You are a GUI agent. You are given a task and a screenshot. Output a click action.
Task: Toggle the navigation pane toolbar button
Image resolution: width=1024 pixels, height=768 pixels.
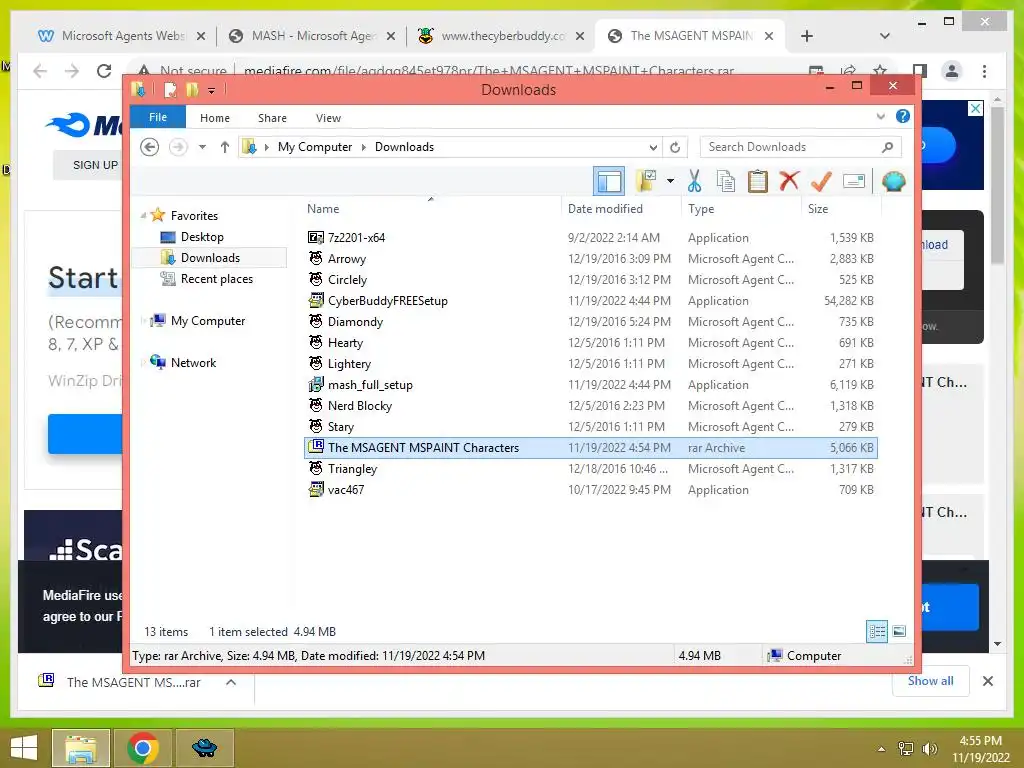[x=609, y=181]
